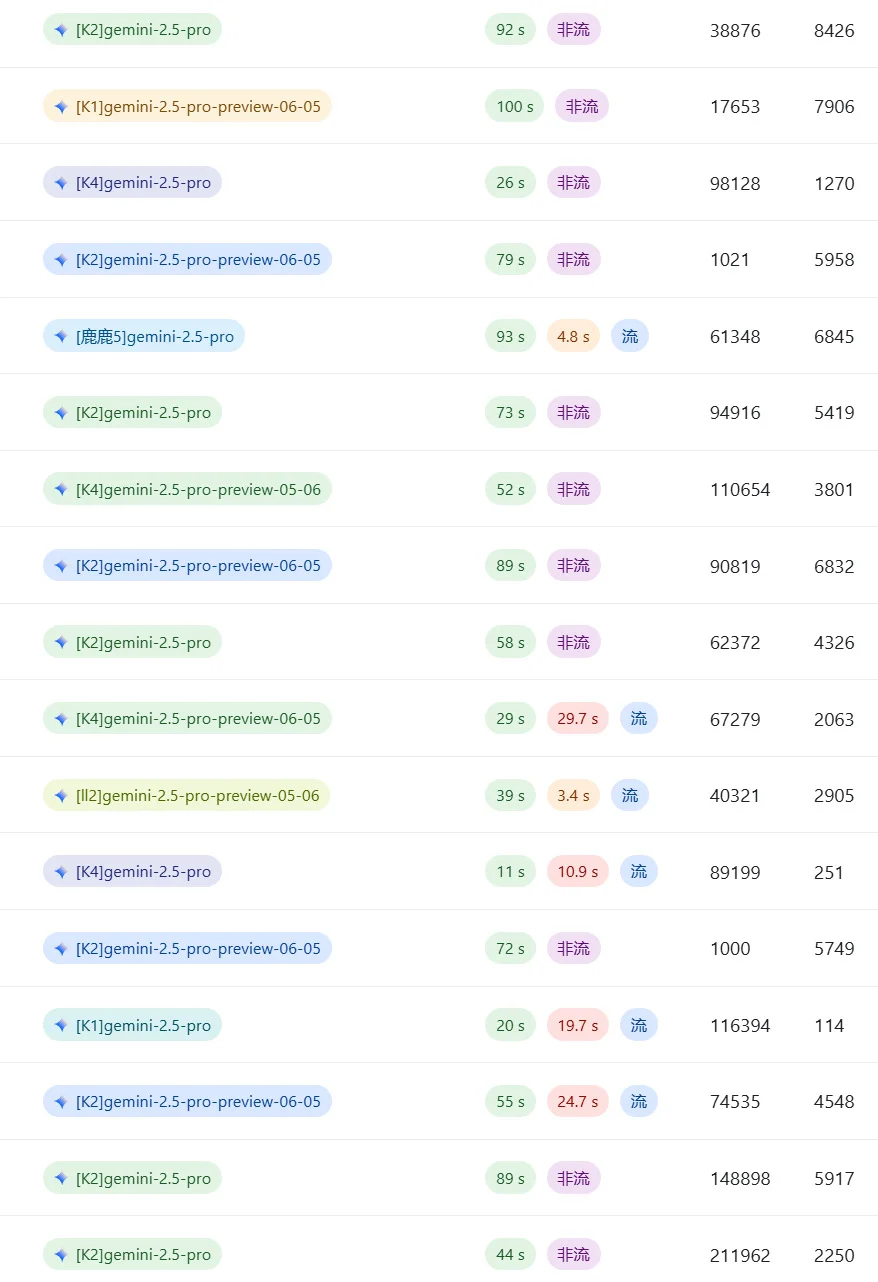Select the 110654 token count

click(740, 490)
